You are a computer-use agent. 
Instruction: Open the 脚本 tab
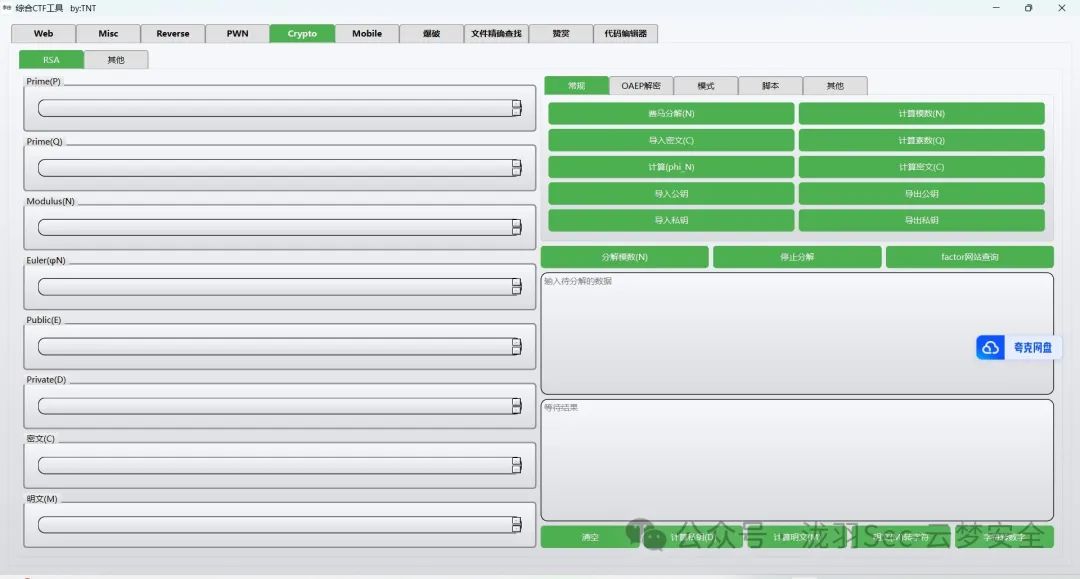771,85
